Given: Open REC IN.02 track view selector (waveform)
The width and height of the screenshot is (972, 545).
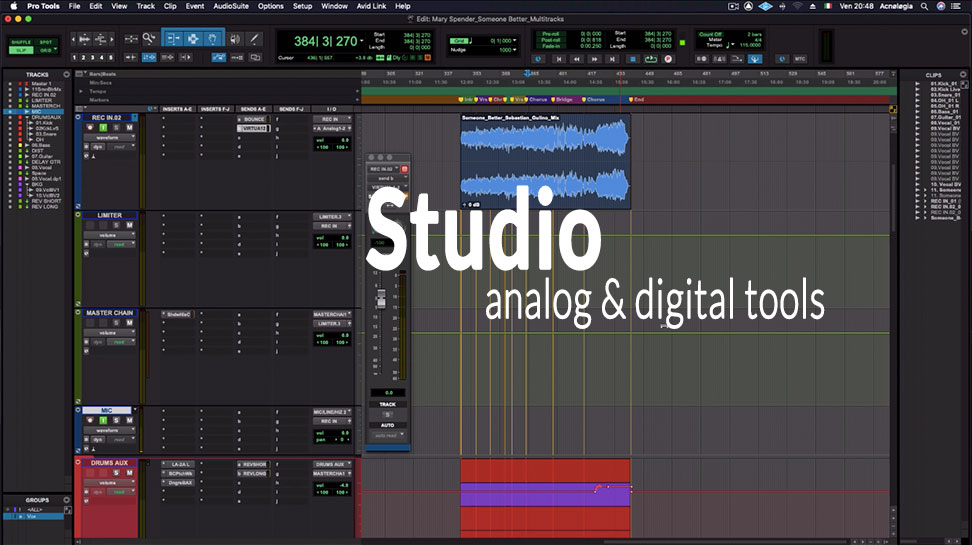Looking at the screenshot, I should pyautogui.click(x=109, y=138).
